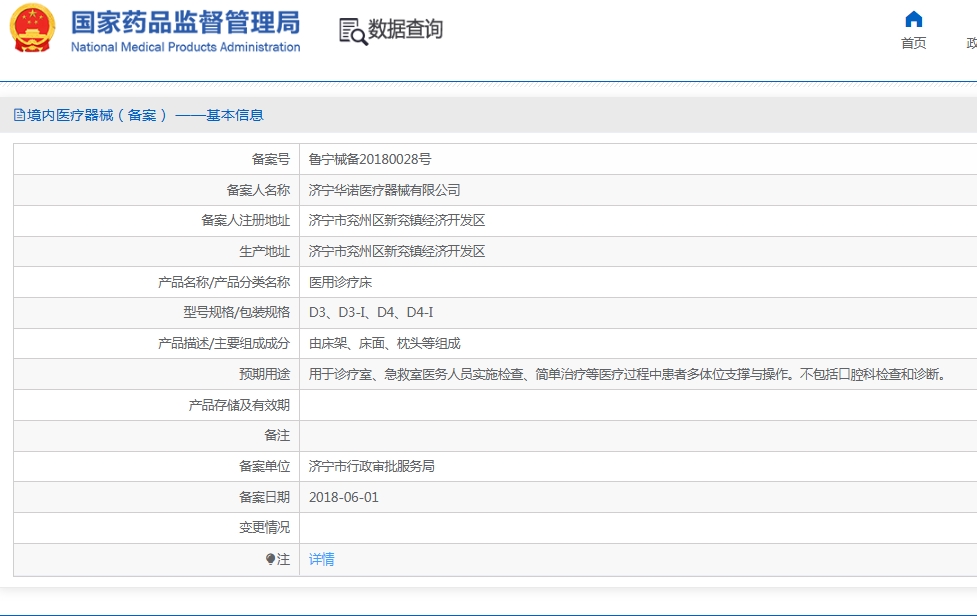Image resolution: width=977 pixels, height=616 pixels.
Task: Click the text 由床架、床面、枕头等组成
Action: tap(384, 344)
